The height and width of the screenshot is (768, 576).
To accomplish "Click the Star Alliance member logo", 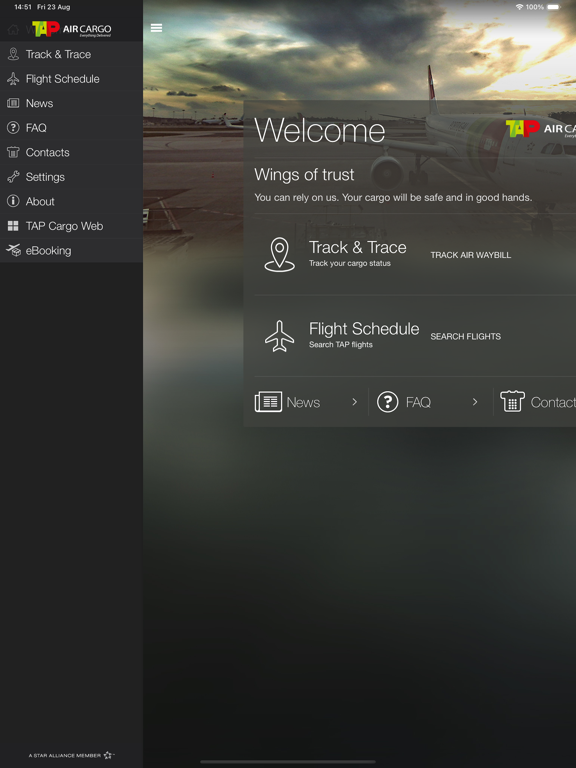I will coord(72,755).
